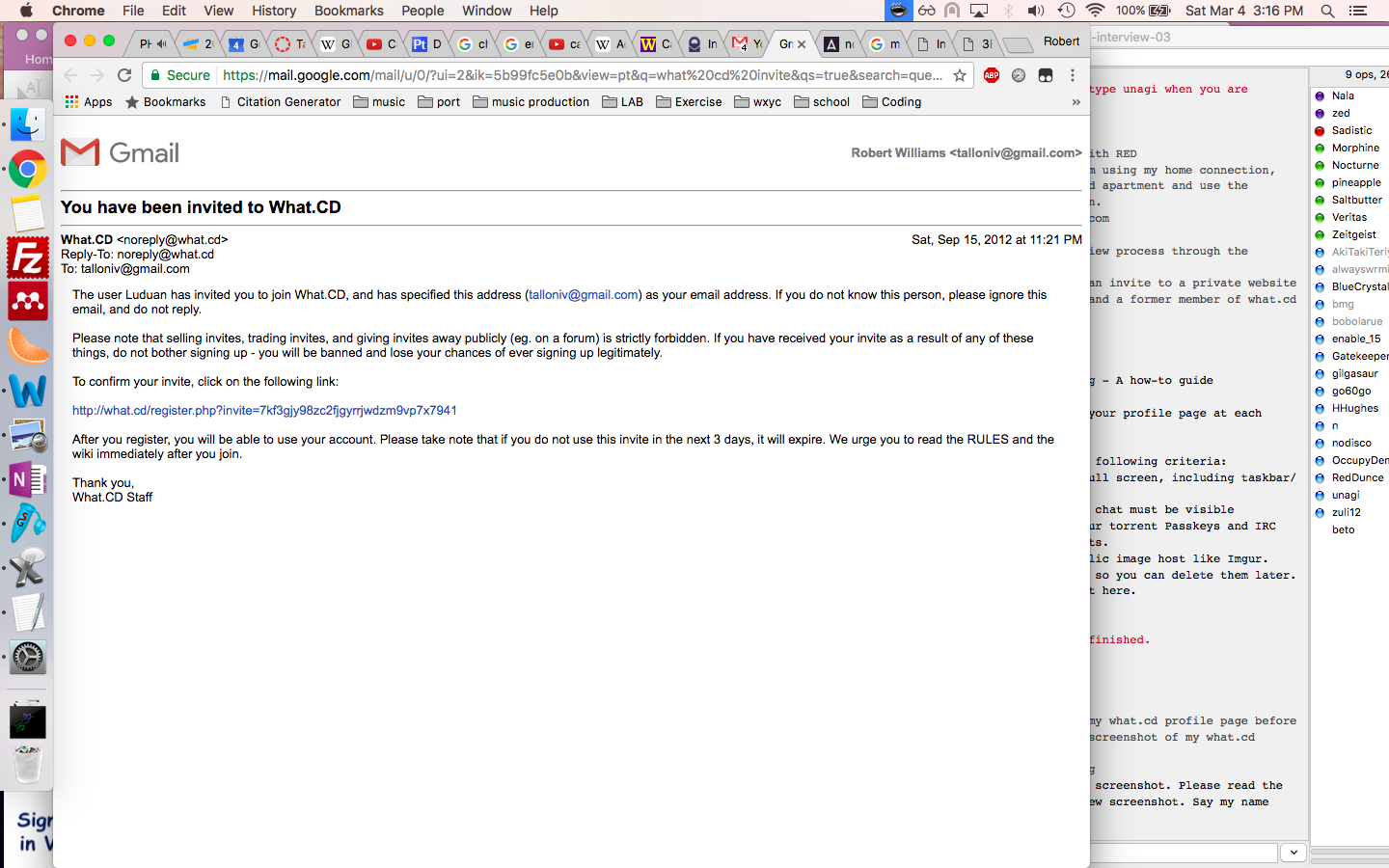Select user Nala in the IRC list
Image resolution: width=1389 pixels, height=868 pixels.
1343,96
